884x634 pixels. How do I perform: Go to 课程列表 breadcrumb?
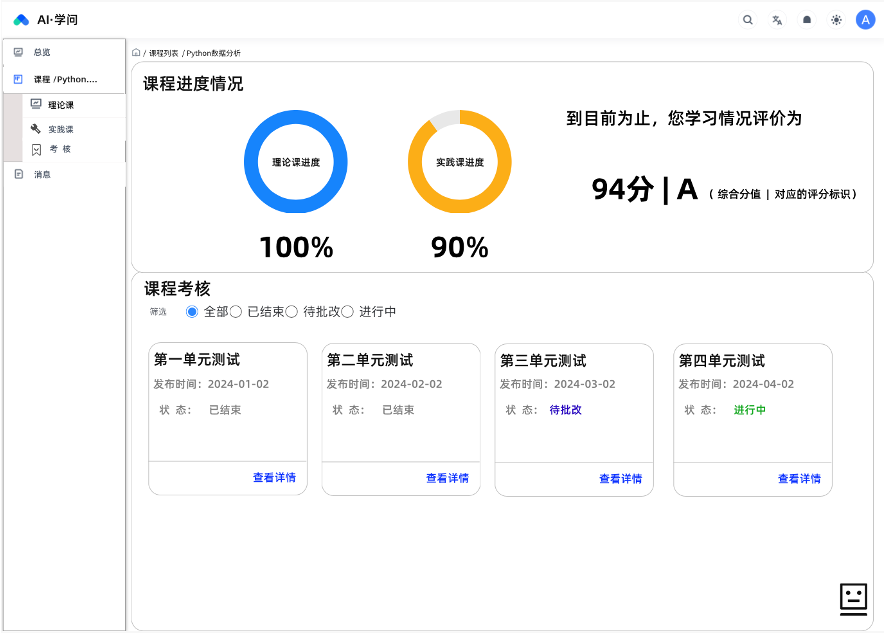pos(163,53)
